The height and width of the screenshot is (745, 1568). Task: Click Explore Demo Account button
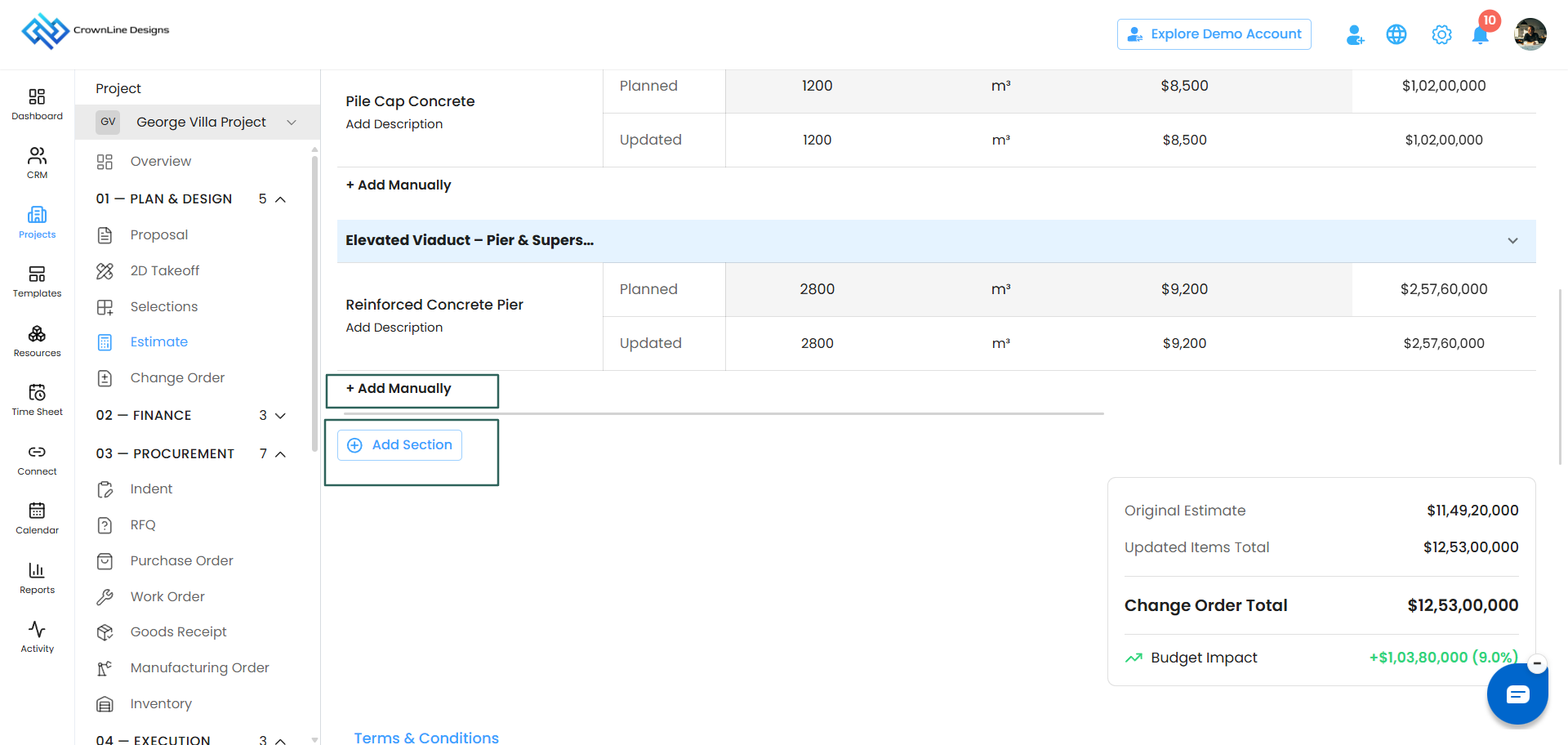(1214, 34)
